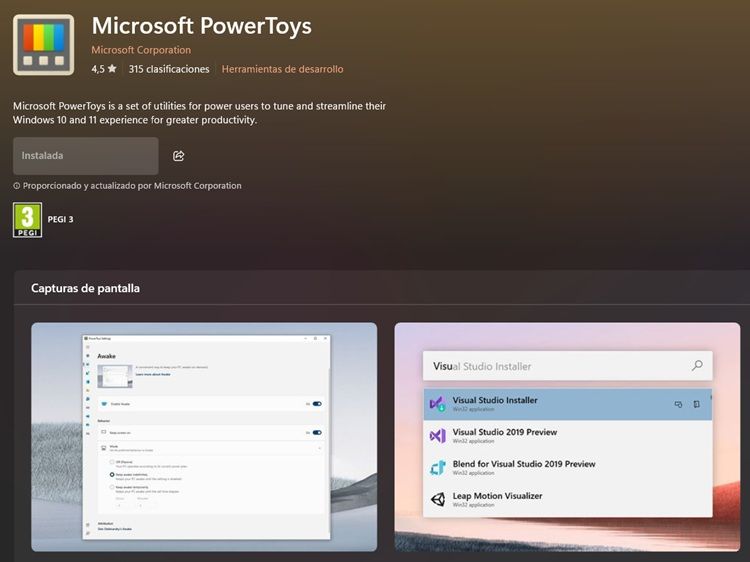The height and width of the screenshot is (562, 750).
Task: Click the PowerToys app logo icon
Action: pos(44,45)
